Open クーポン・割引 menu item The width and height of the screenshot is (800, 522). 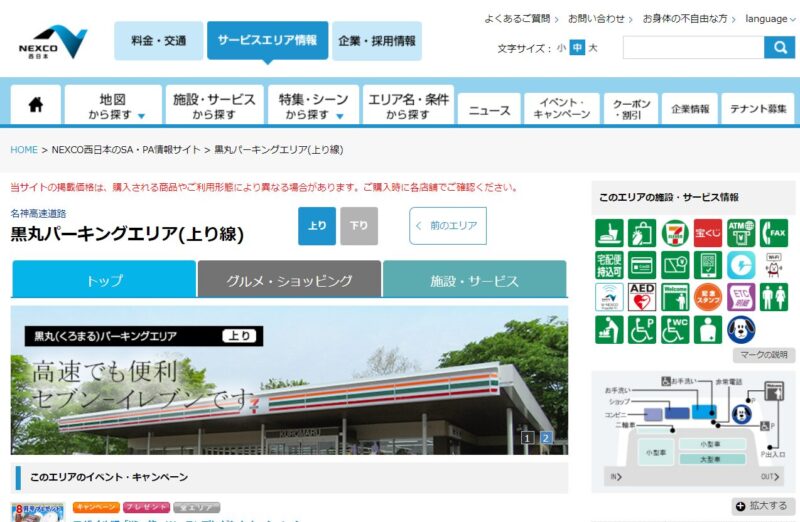click(631, 109)
